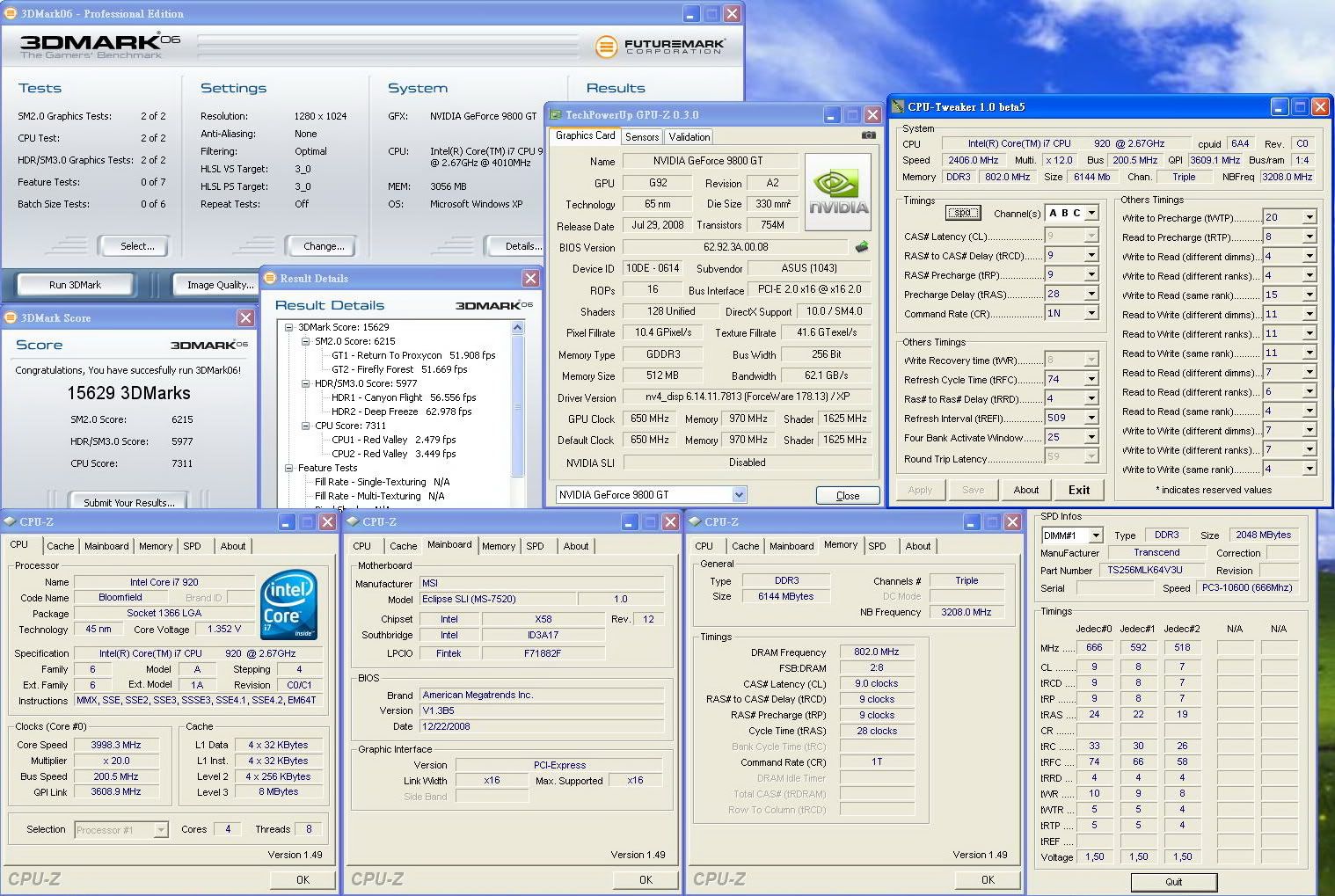Open the Read to Precharge (tRTP) dropdown
Screen dimensions: 1335x896
pos(1309,237)
